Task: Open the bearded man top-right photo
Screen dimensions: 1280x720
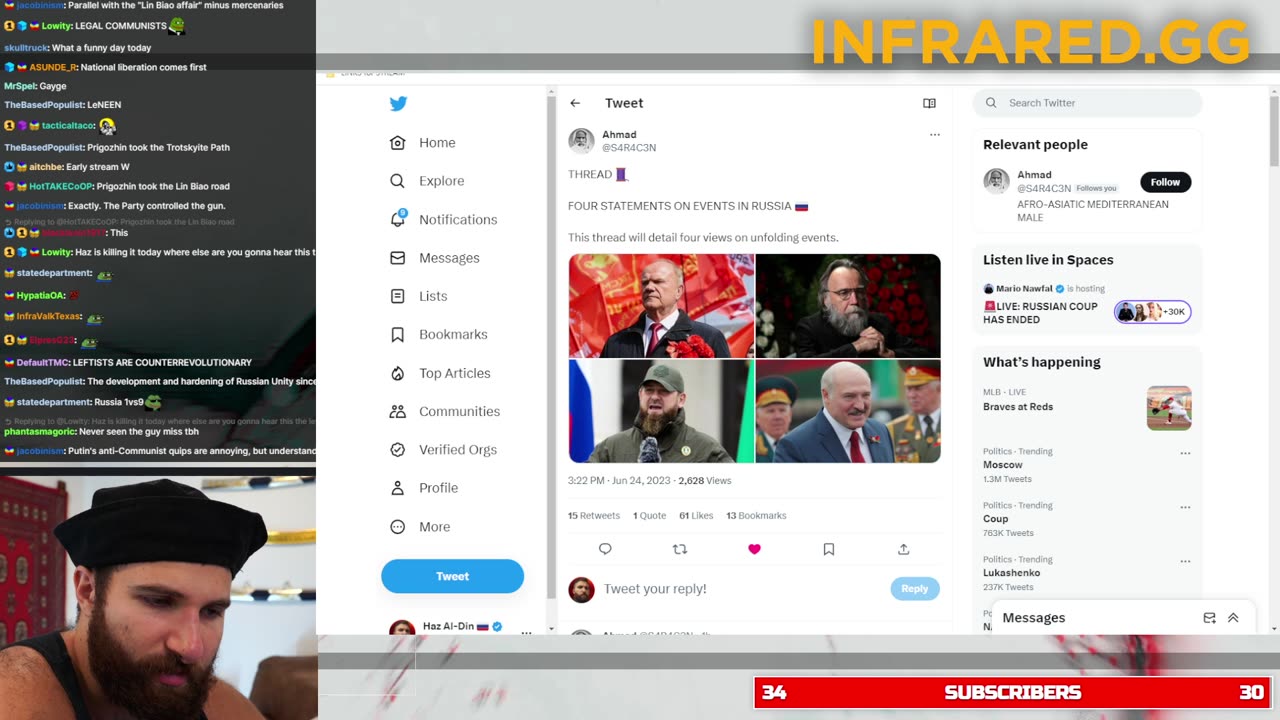Action: [848, 306]
